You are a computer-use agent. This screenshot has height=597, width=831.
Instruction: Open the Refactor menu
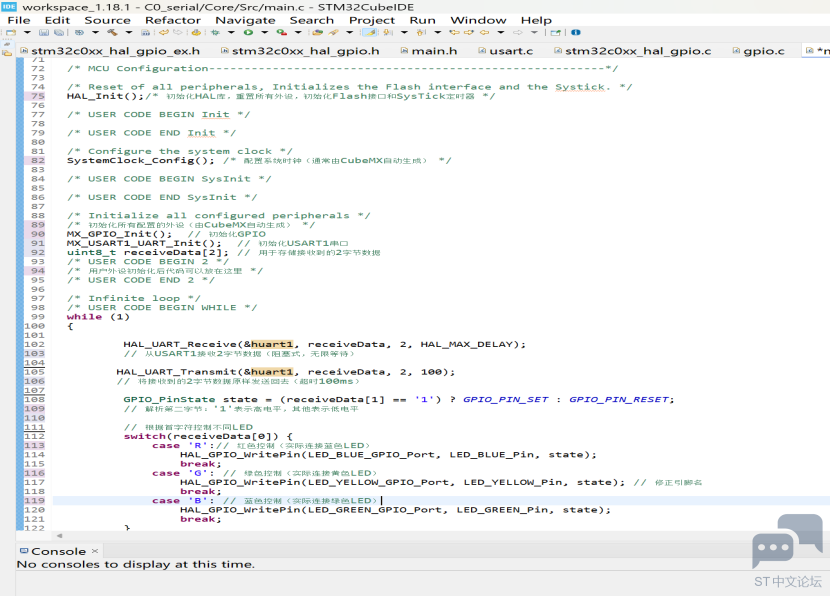[173, 20]
